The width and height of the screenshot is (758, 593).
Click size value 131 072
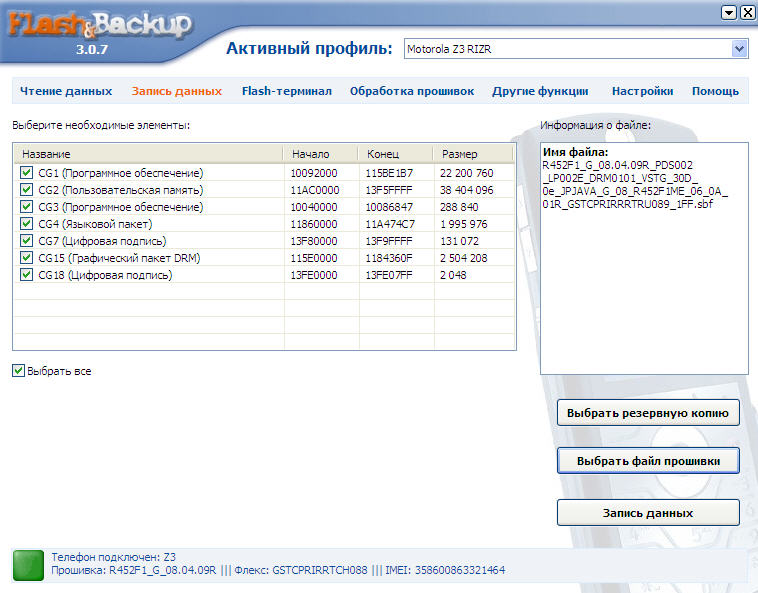pyautogui.click(x=459, y=241)
